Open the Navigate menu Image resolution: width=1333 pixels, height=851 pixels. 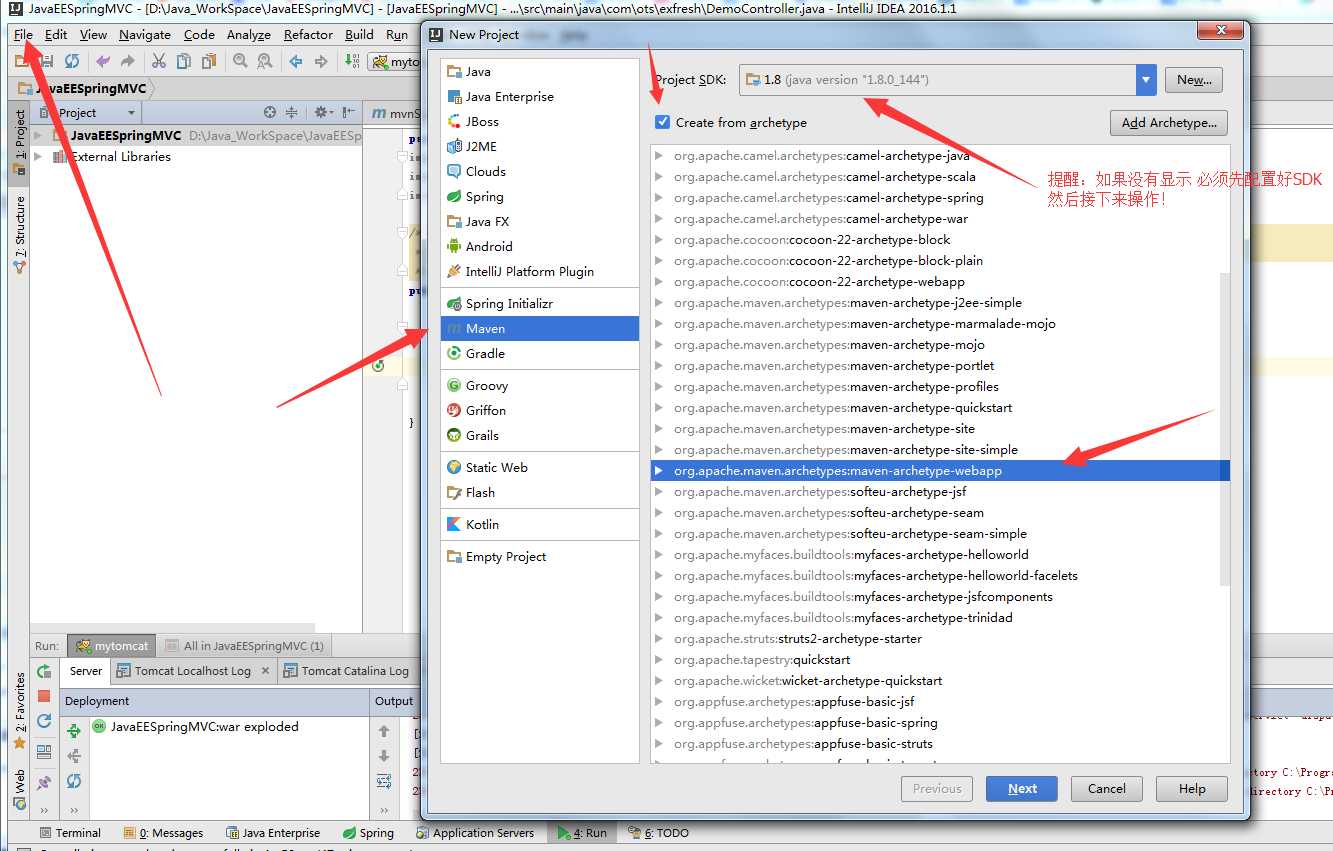coord(145,34)
